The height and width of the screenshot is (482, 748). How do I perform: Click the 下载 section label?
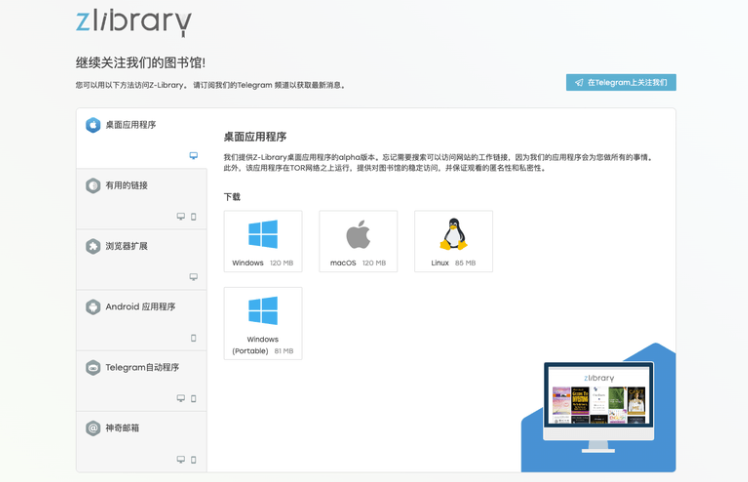coord(232,197)
